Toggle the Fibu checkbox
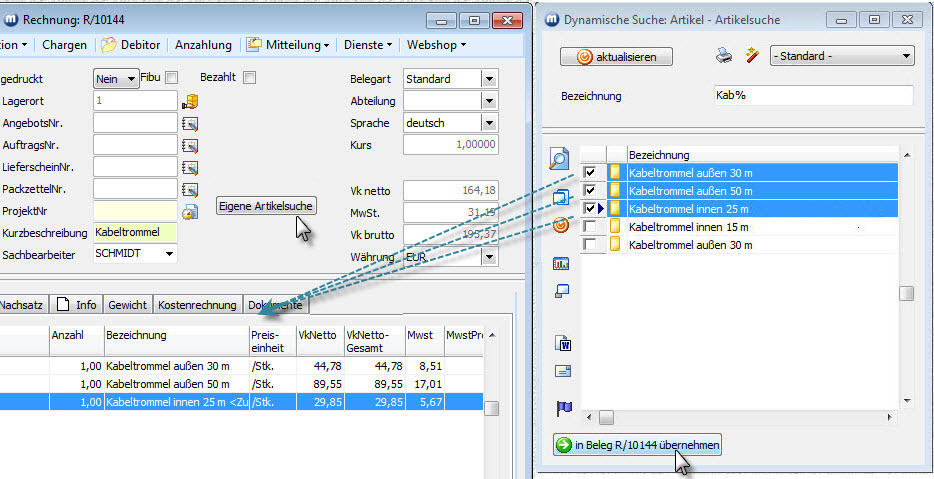Screen dimensions: 934x479 172,78
